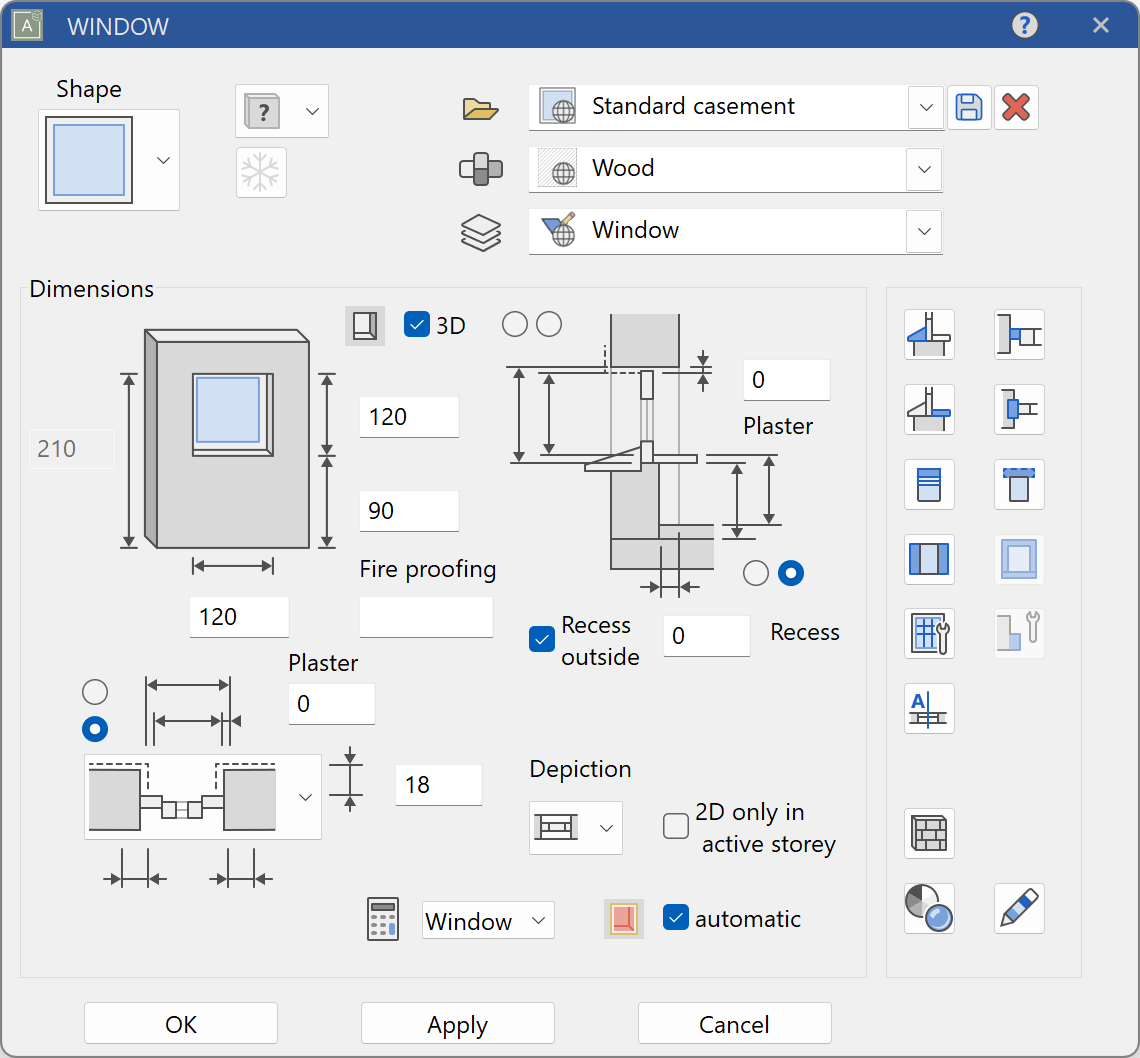Select the first radio button next to 3D

point(515,324)
